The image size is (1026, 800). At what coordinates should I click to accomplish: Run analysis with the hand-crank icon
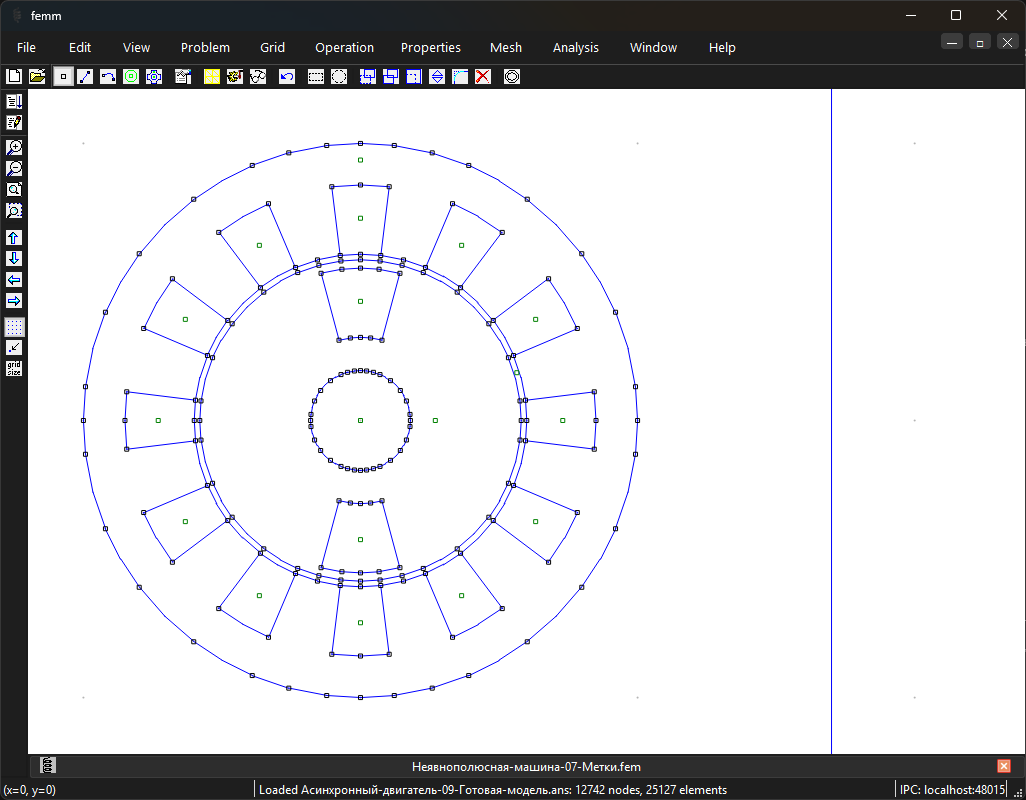[x=235, y=77]
